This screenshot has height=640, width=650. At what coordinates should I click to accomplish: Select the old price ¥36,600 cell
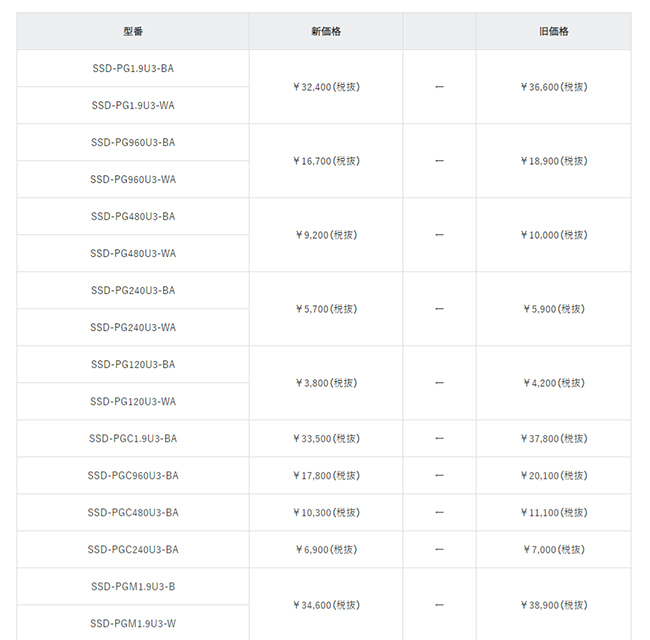click(553, 87)
